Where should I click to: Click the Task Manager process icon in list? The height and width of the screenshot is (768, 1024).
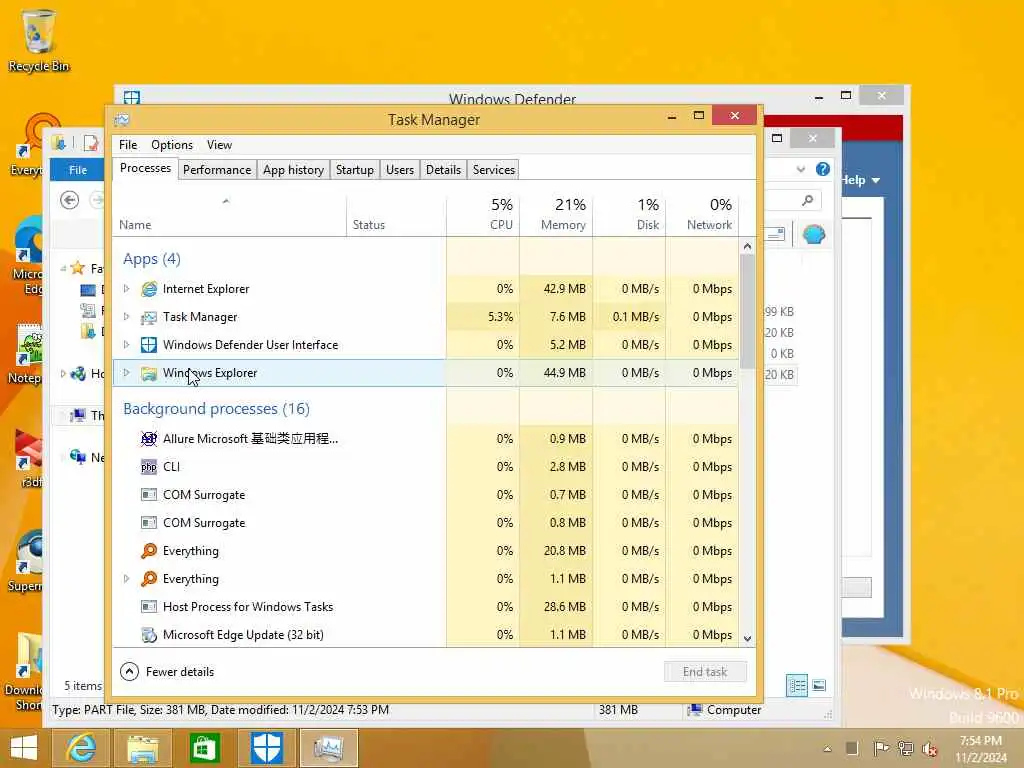149,317
